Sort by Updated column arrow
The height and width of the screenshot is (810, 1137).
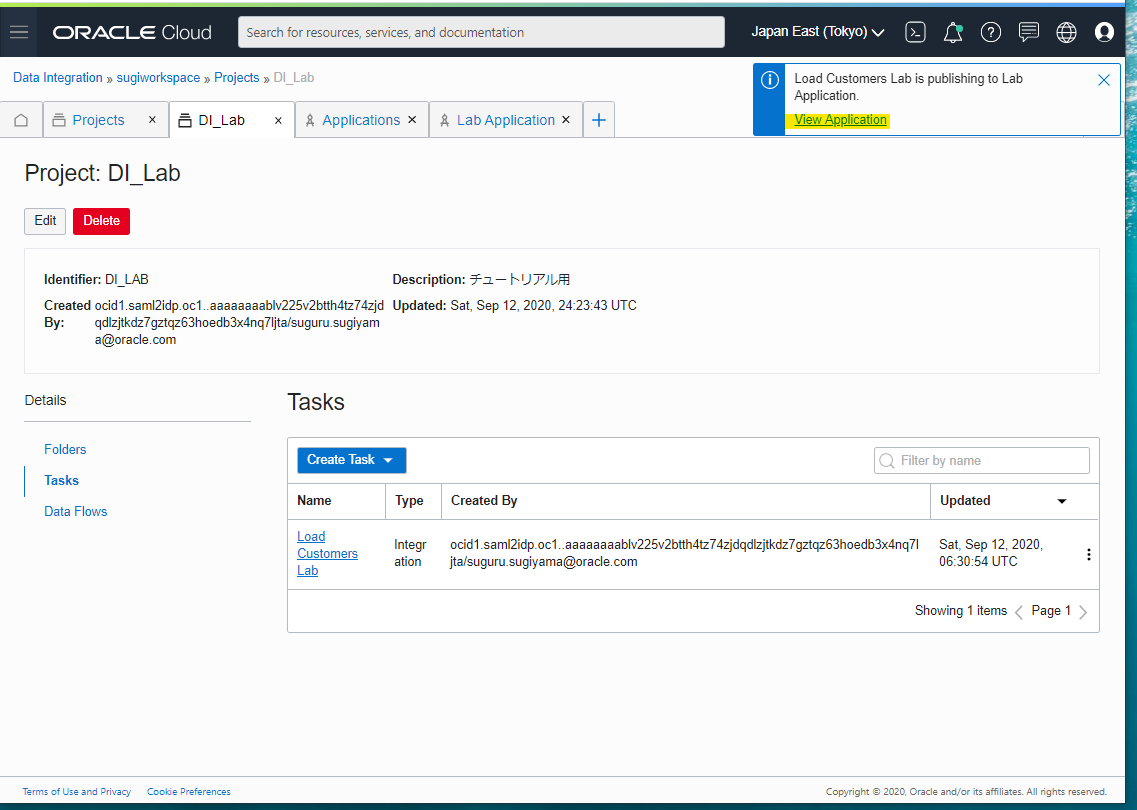point(1062,501)
